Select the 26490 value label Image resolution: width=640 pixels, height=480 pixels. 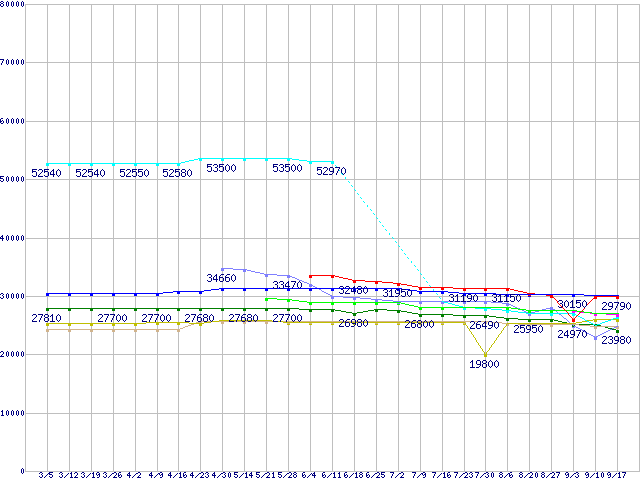pos(484,326)
